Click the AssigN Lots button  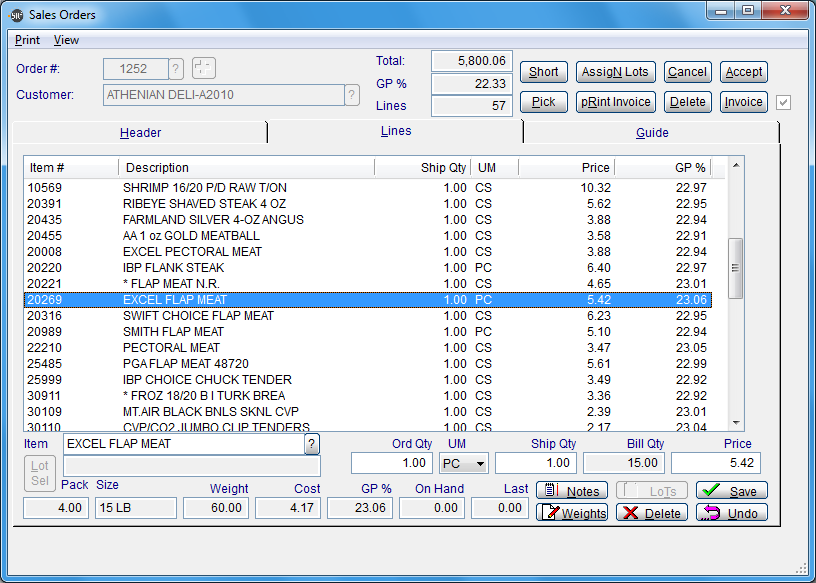(615, 72)
